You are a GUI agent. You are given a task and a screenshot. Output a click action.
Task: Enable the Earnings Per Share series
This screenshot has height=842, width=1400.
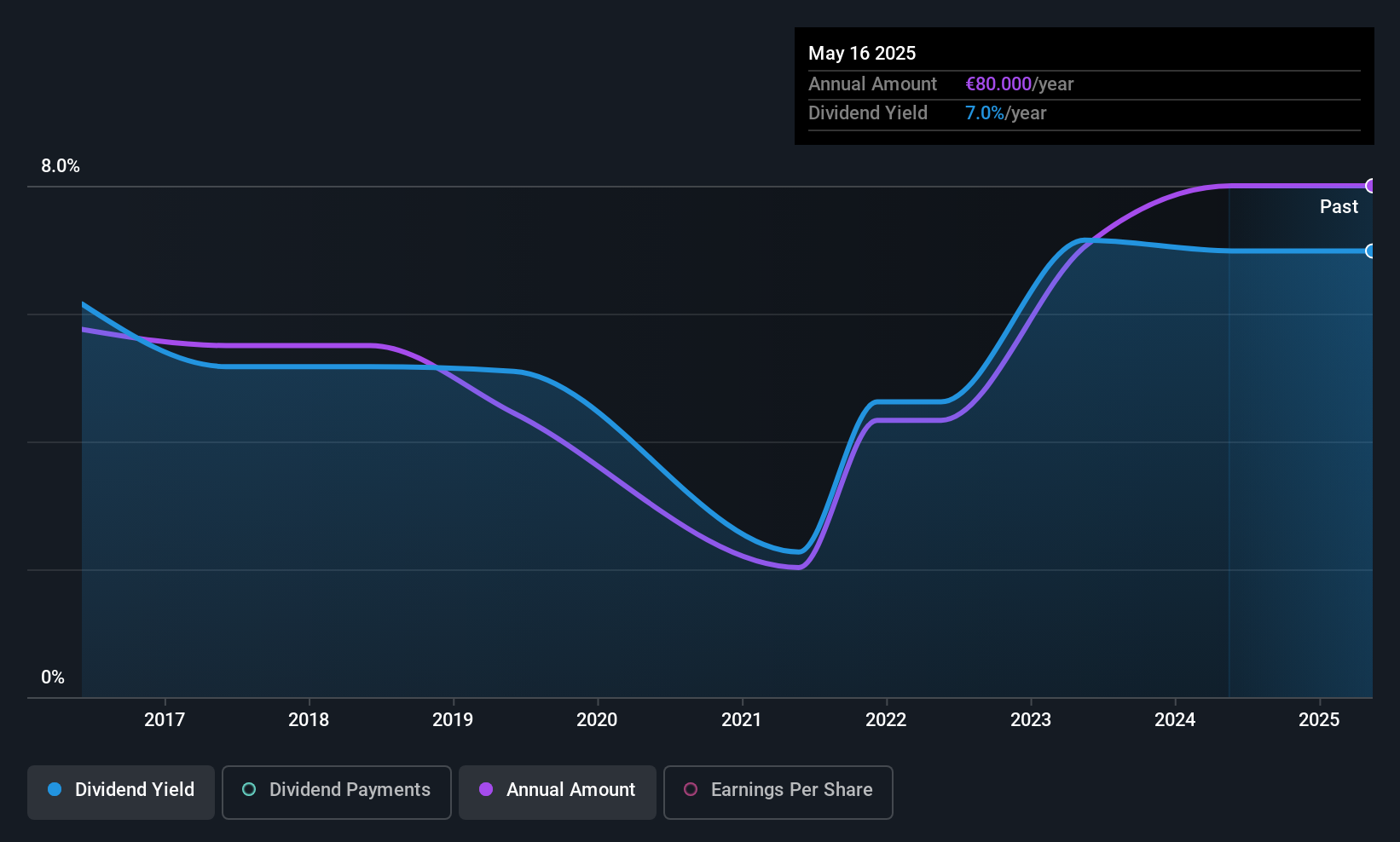click(x=778, y=793)
